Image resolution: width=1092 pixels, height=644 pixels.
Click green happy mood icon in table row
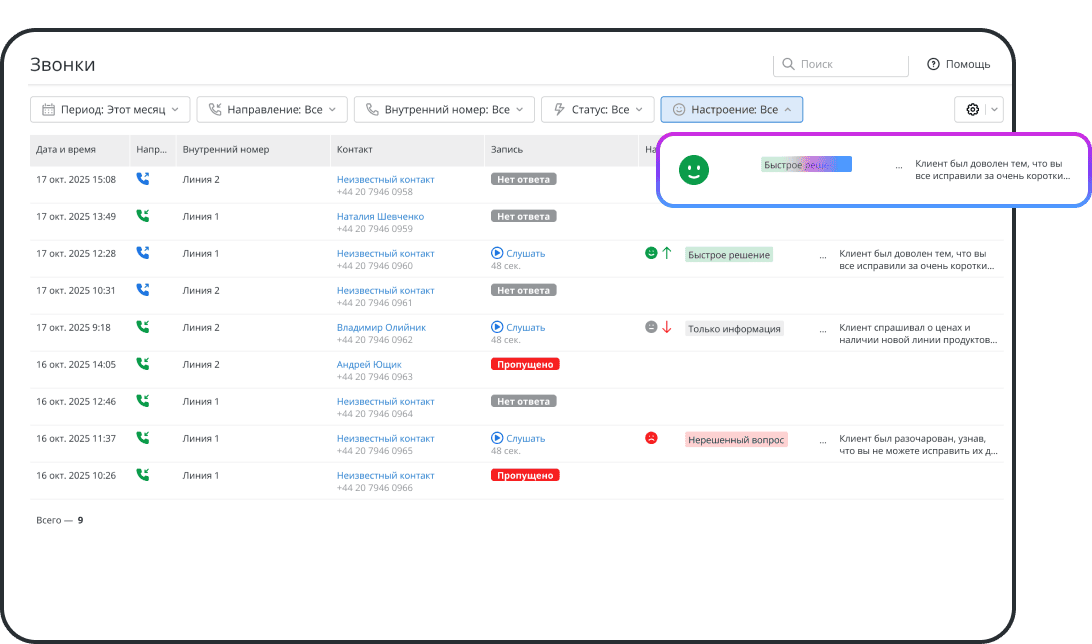click(651, 254)
